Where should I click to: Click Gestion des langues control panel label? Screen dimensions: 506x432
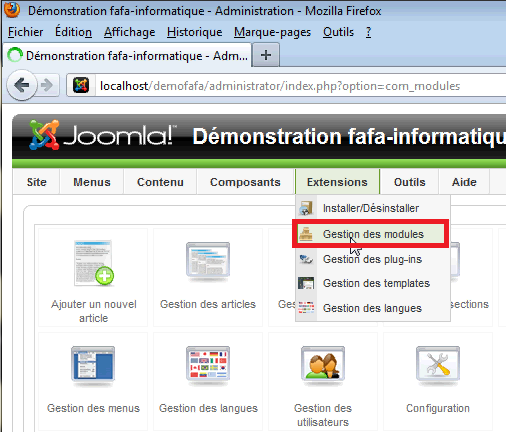(x=208, y=408)
